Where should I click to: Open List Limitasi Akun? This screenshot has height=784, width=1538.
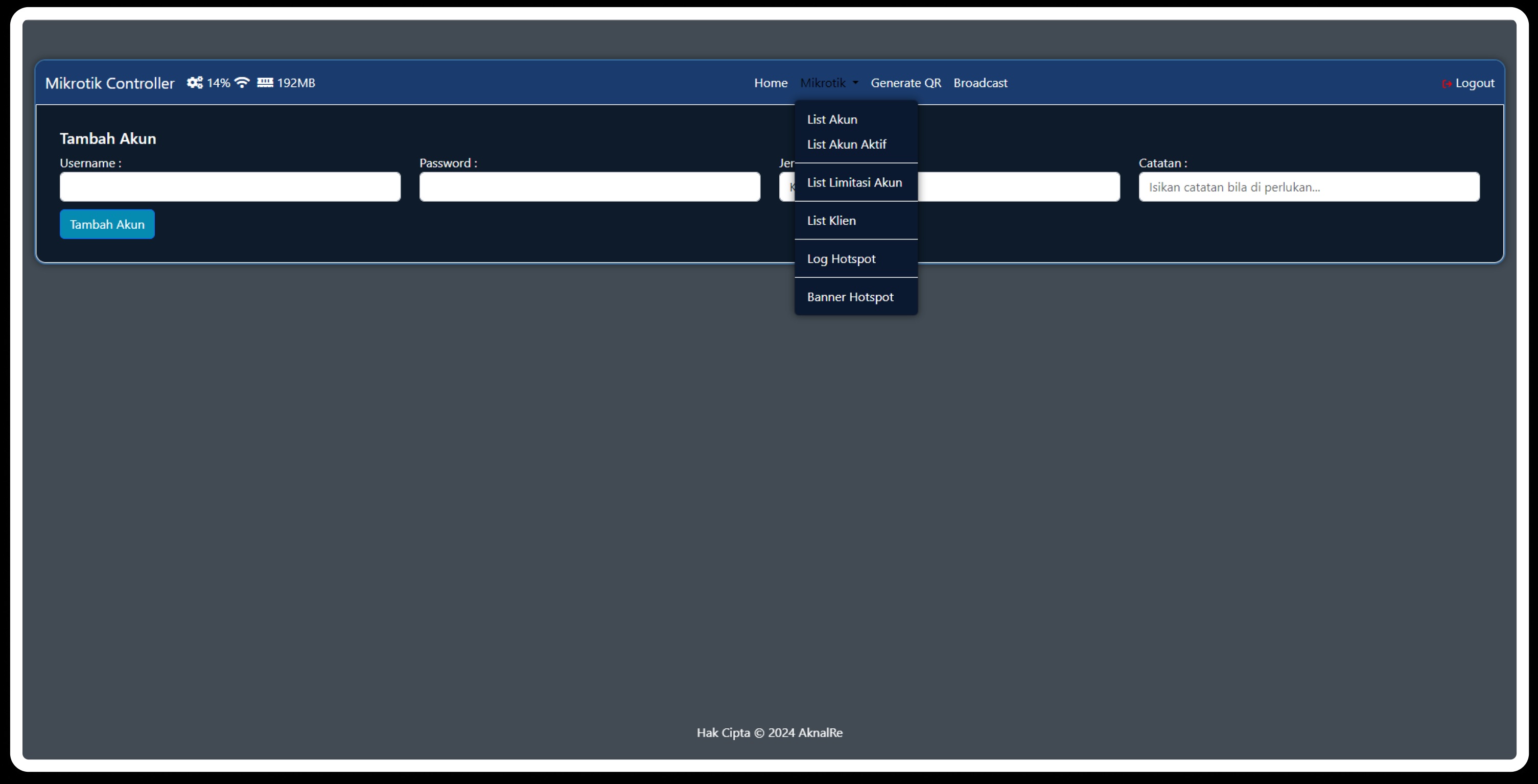pyautogui.click(x=854, y=182)
